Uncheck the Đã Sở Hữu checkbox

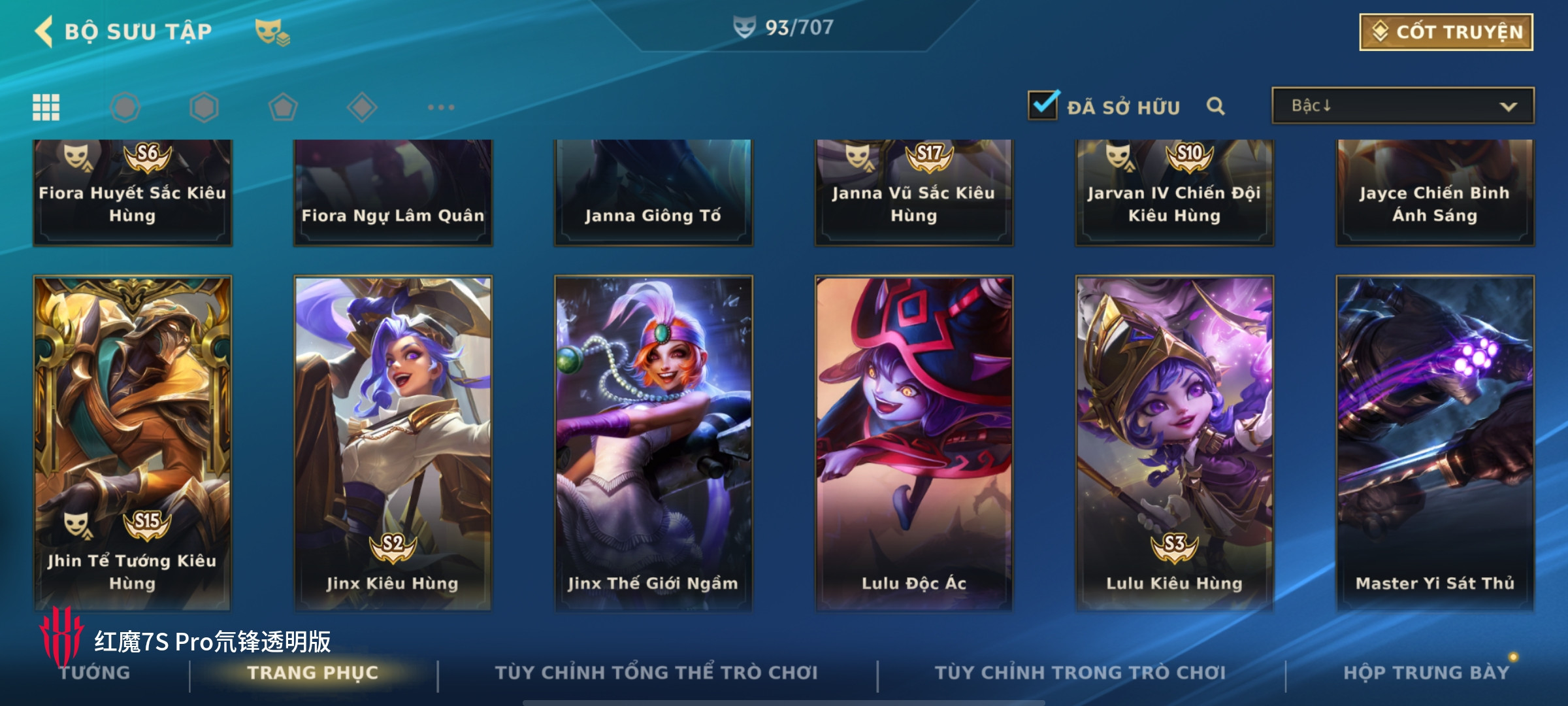[1043, 105]
